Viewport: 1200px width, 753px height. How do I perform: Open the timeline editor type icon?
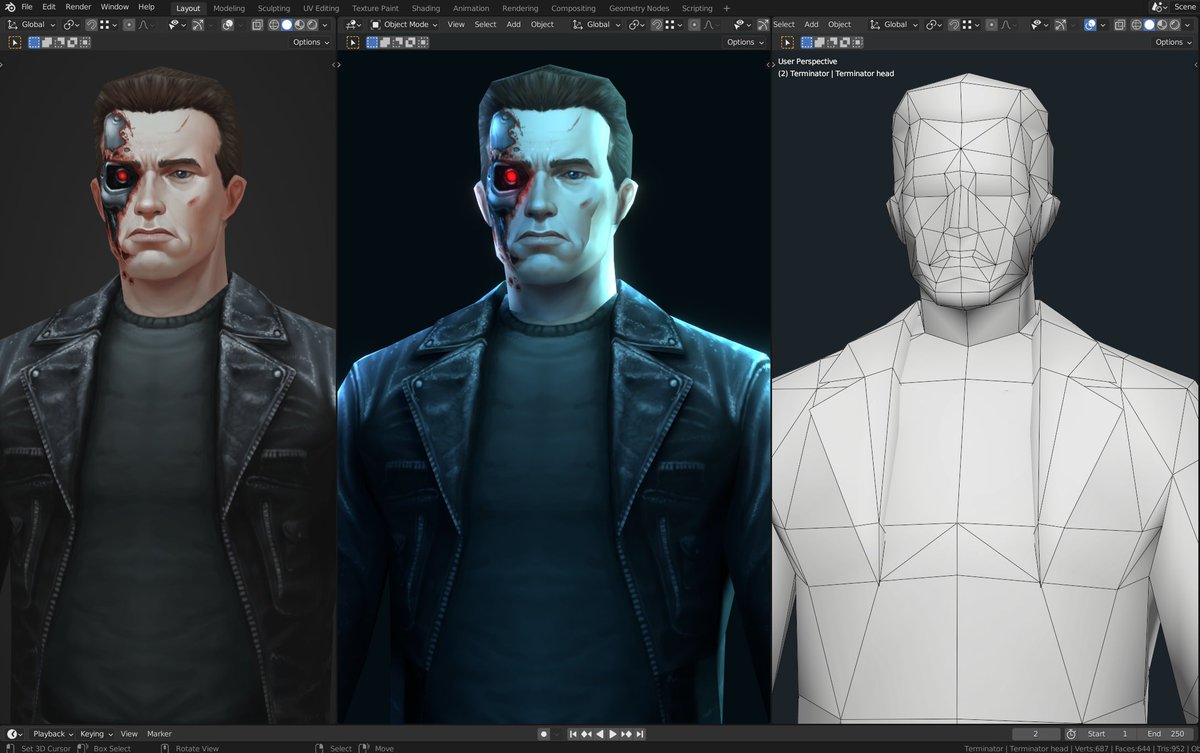click(x=14, y=734)
